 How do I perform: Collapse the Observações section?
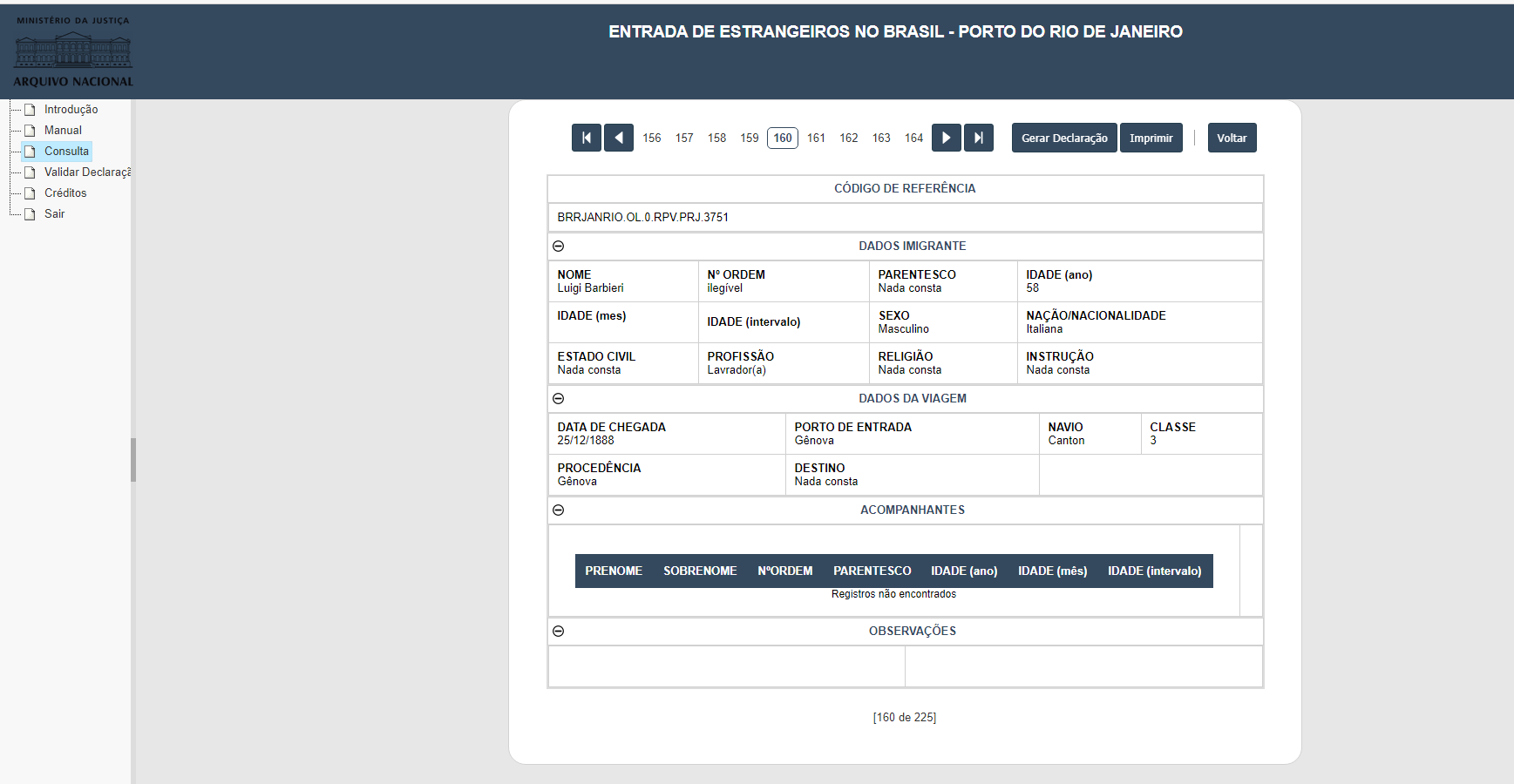(x=559, y=632)
